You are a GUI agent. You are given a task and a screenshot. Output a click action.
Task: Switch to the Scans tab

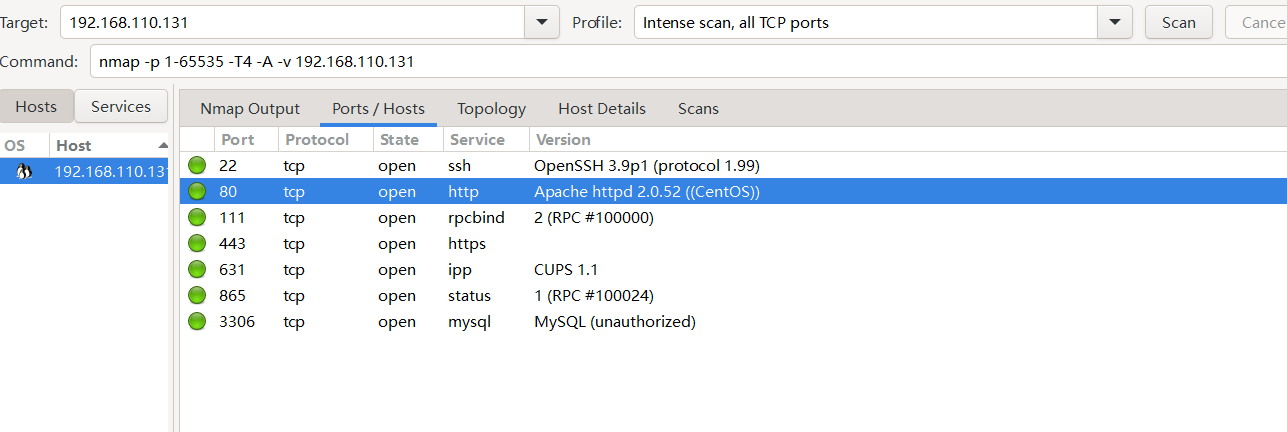(x=698, y=109)
